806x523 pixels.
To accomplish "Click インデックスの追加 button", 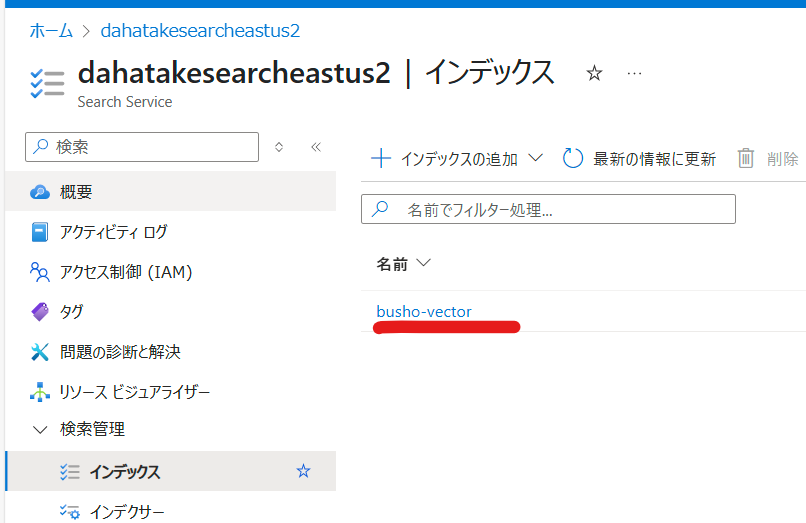I will (457, 159).
